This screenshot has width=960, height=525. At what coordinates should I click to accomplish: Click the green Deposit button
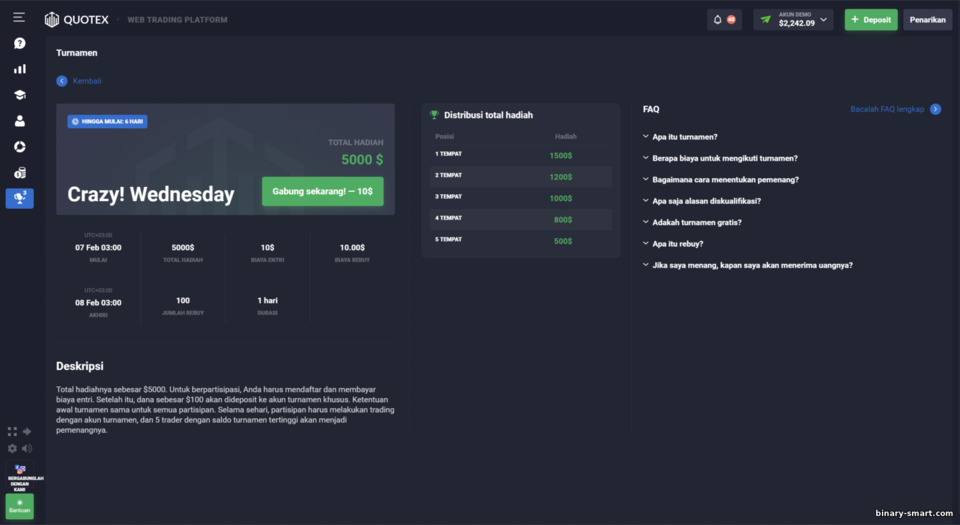tap(871, 20)
